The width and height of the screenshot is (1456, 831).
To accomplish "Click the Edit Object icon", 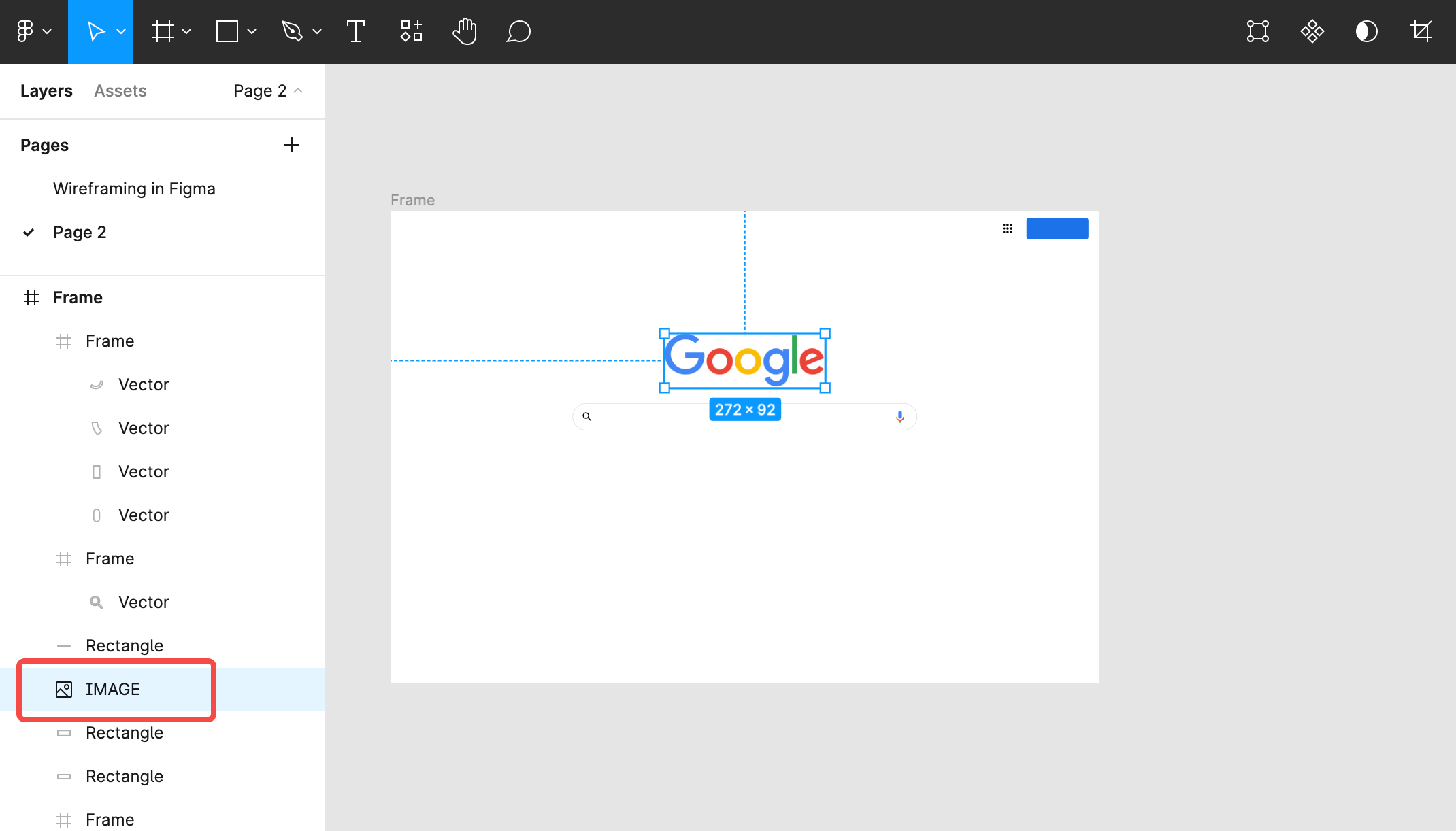I will (1257, 31).
